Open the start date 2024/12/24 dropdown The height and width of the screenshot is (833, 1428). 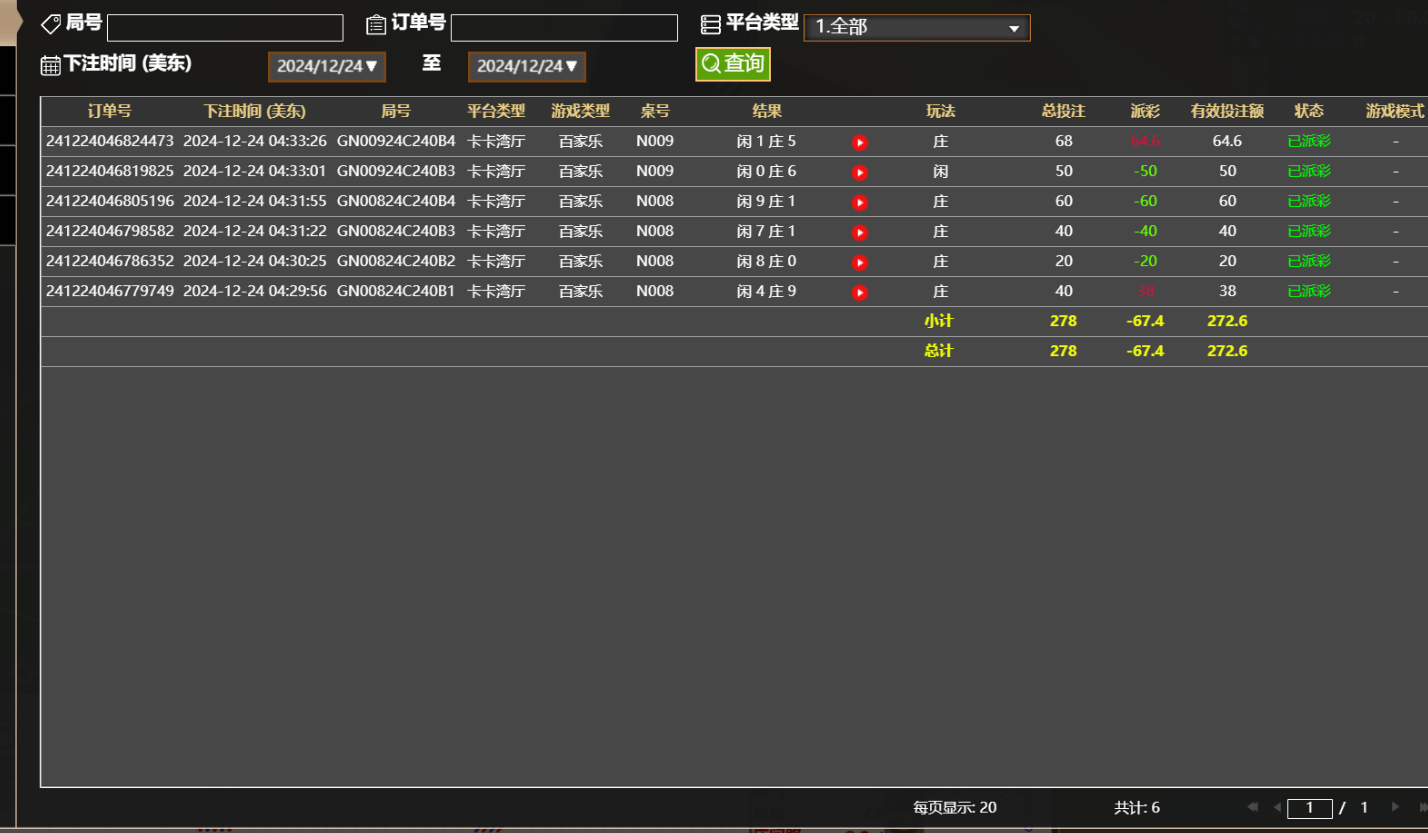[326, 64]
